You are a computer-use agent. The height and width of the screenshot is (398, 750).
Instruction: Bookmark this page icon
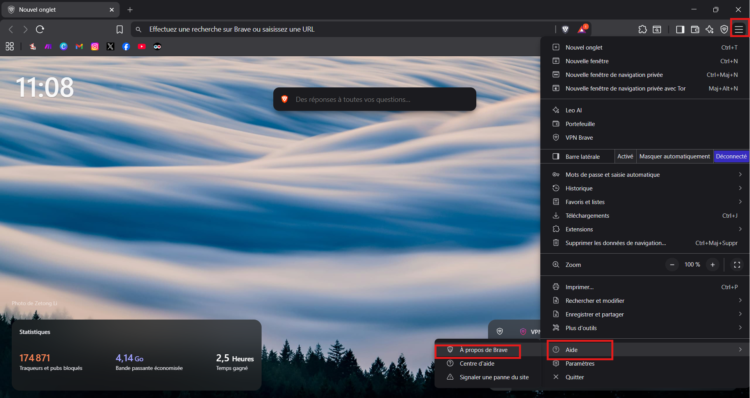click(x=120, y=29)
